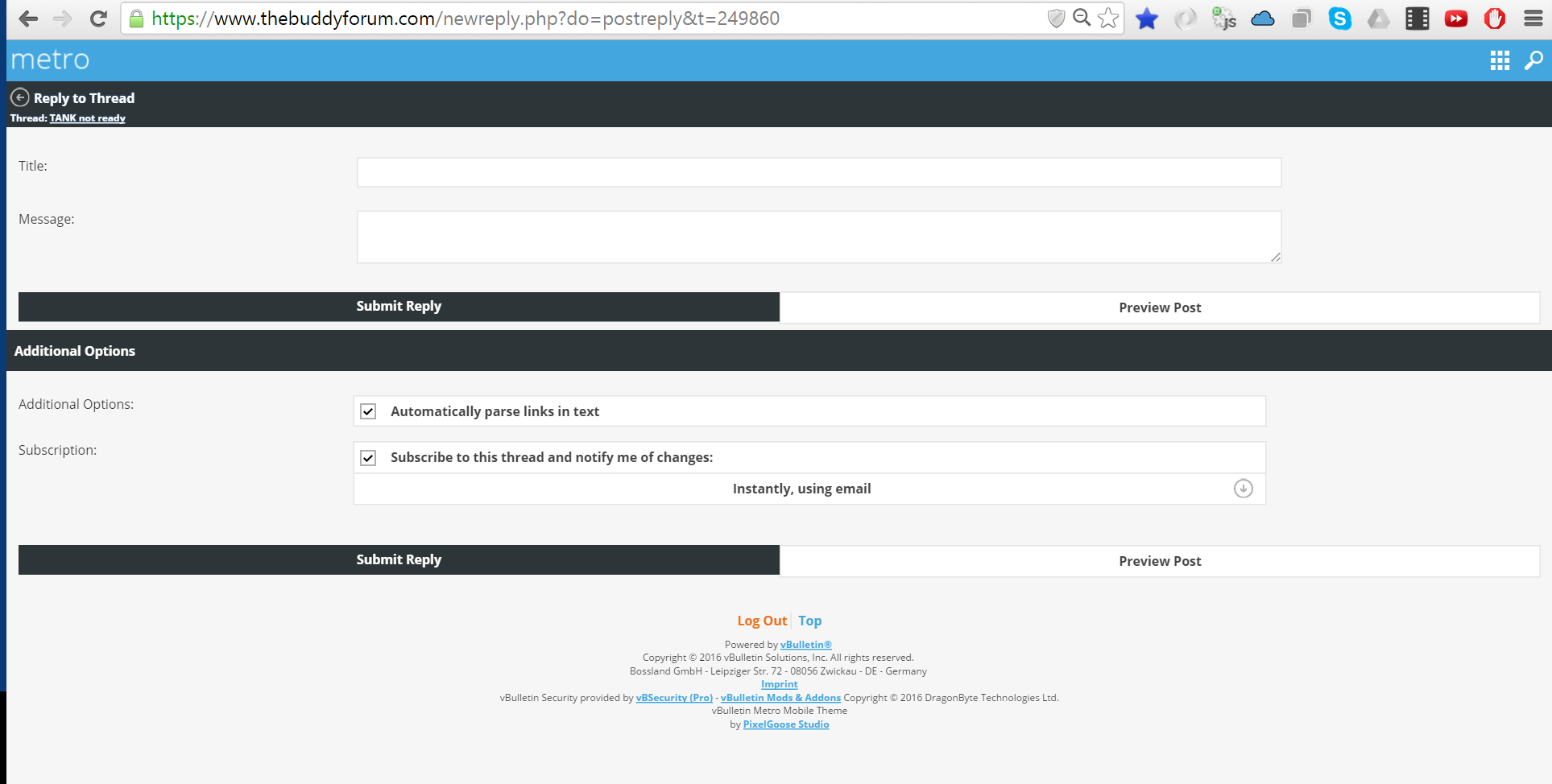The height and width of the screenshot is (784, 1552).
Task: Open the JS script extension icon
Action: click(1224, 19)
